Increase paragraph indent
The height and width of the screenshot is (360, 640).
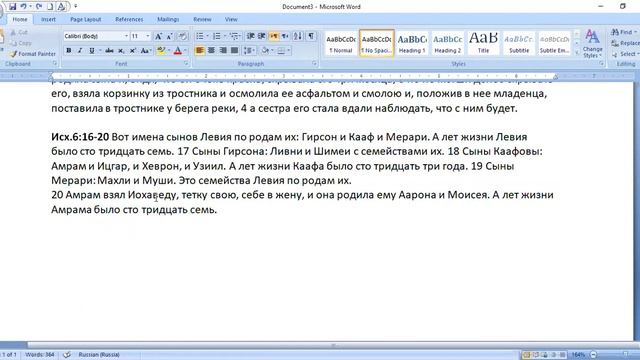pyautogui.click(x=262, y=36)
